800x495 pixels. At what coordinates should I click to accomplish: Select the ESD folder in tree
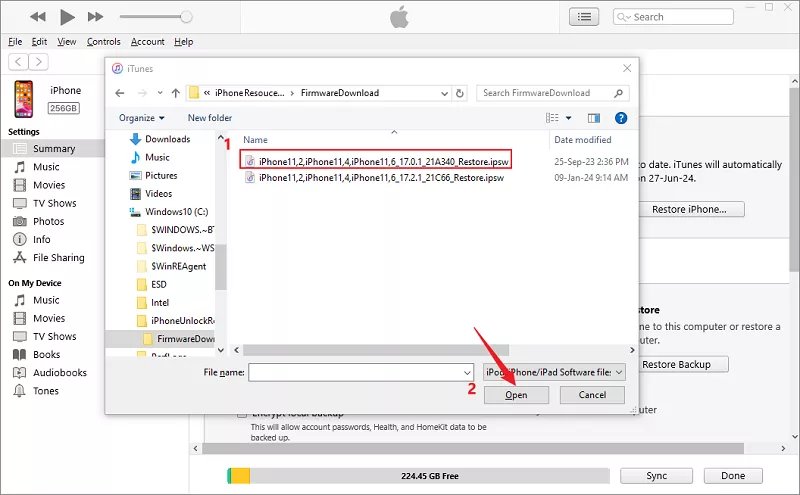[x=158, y=284]
